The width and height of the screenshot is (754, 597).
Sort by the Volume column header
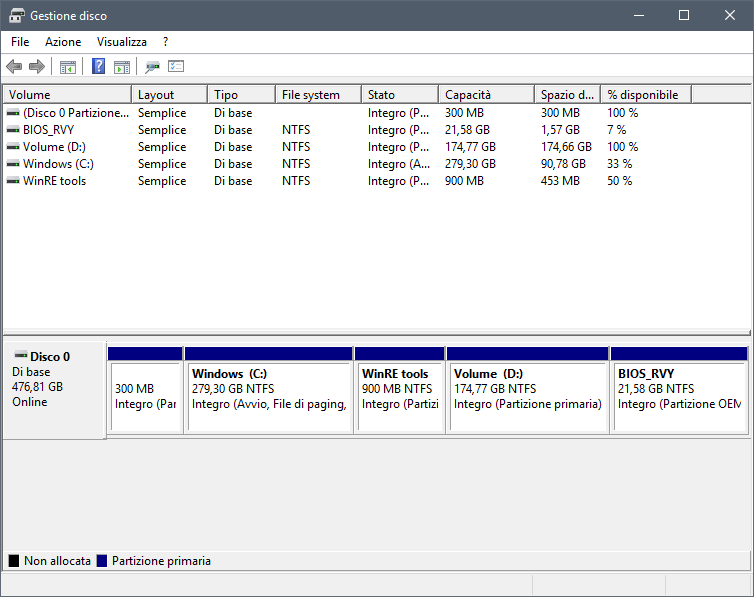tap(67, 95)
